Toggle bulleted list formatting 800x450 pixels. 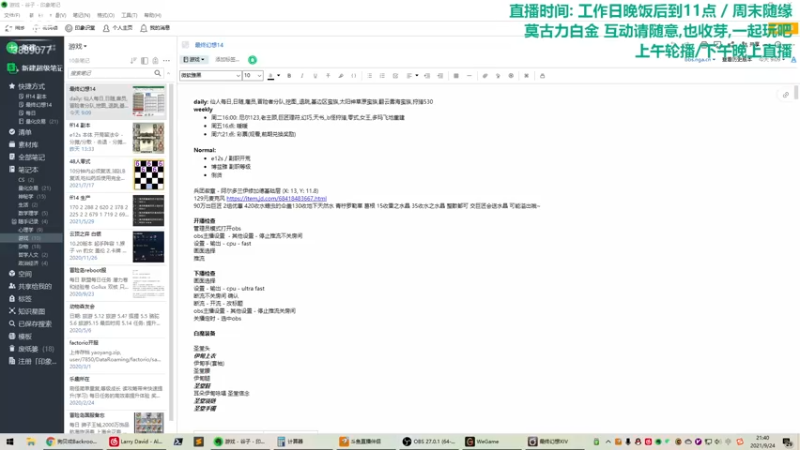point(369,76)
